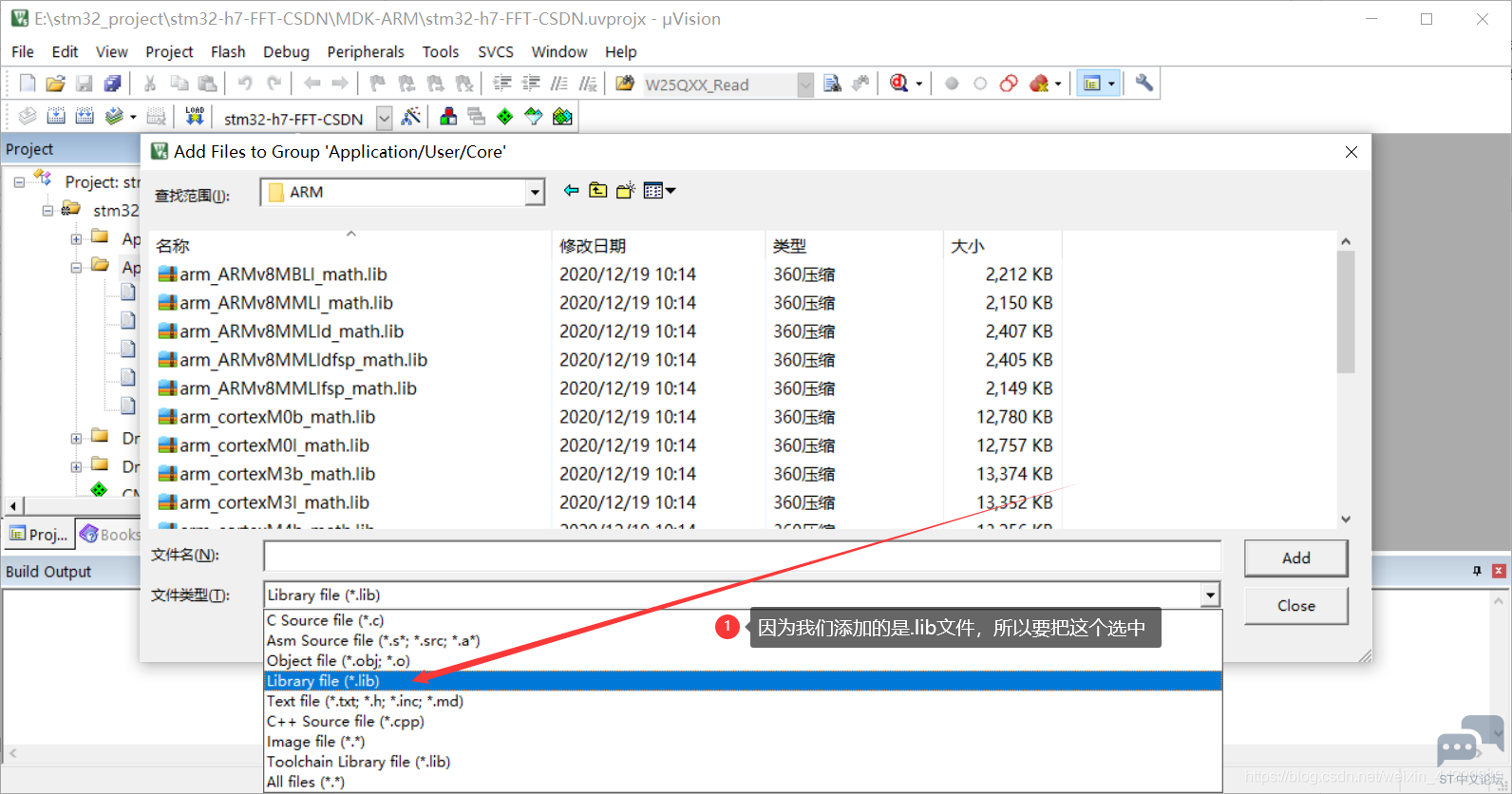The image size is (1512, 794).
Task: Click the Batch Build icon
Action: click(x=114, y=117)
